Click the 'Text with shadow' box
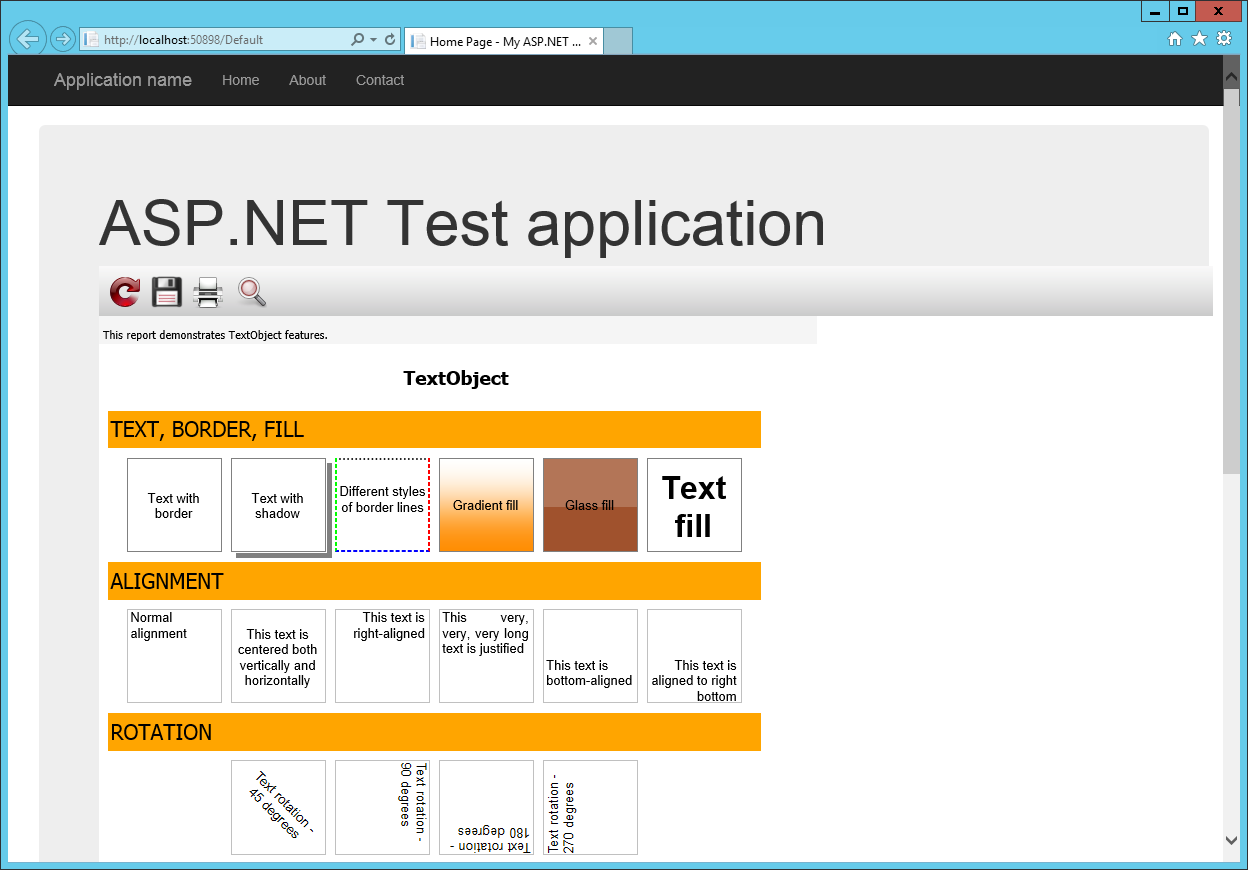Image resolution: width=1248 pixels, height=870 pixels. [278, 505]
